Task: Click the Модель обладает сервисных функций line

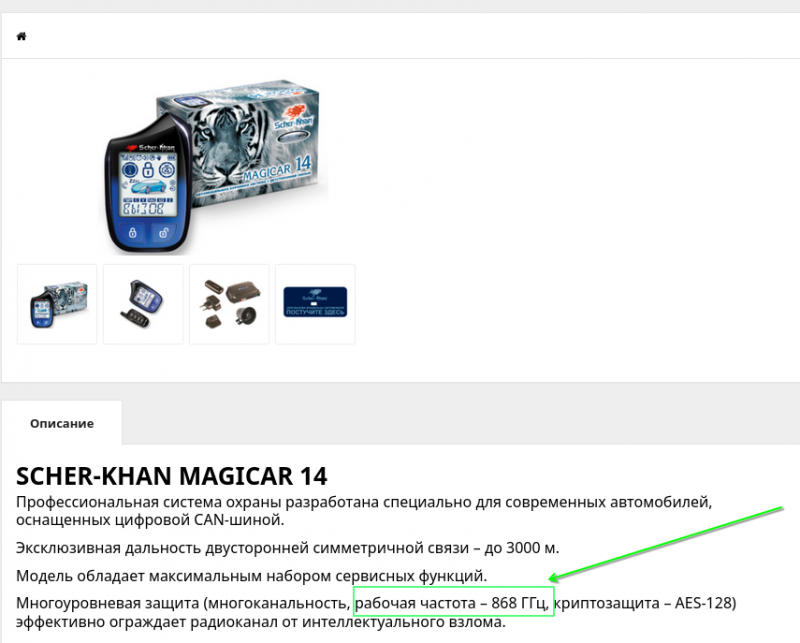Action: [252, 576]
